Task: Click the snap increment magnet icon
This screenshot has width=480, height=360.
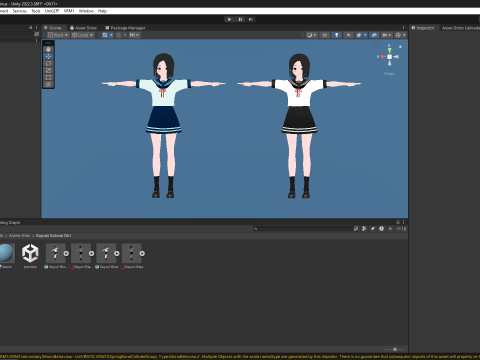Action: [119, 35]
